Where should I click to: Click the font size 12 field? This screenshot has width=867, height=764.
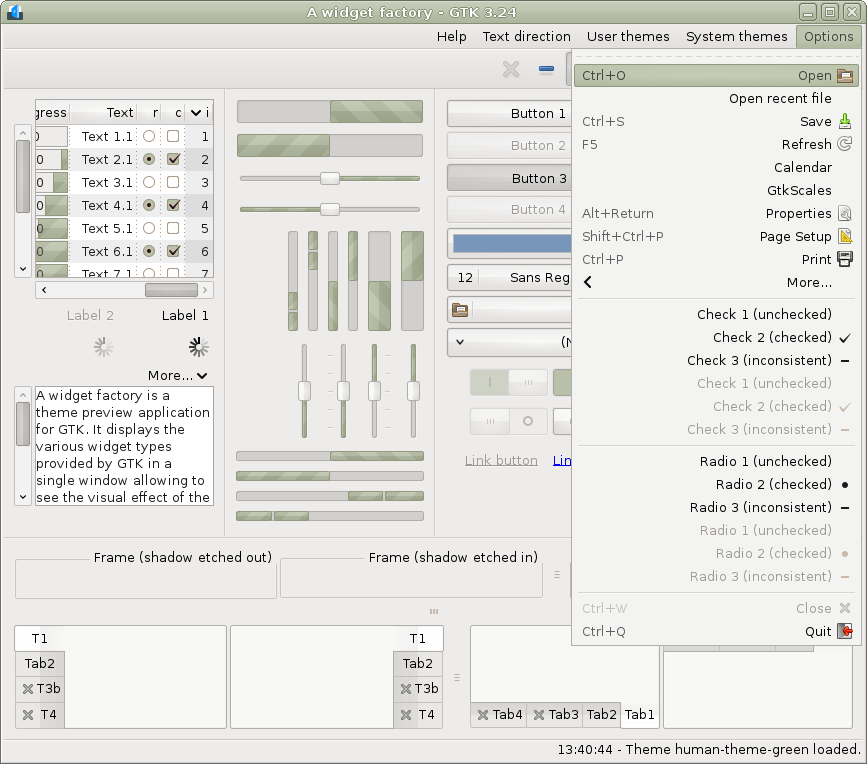(x=464, y=278)
